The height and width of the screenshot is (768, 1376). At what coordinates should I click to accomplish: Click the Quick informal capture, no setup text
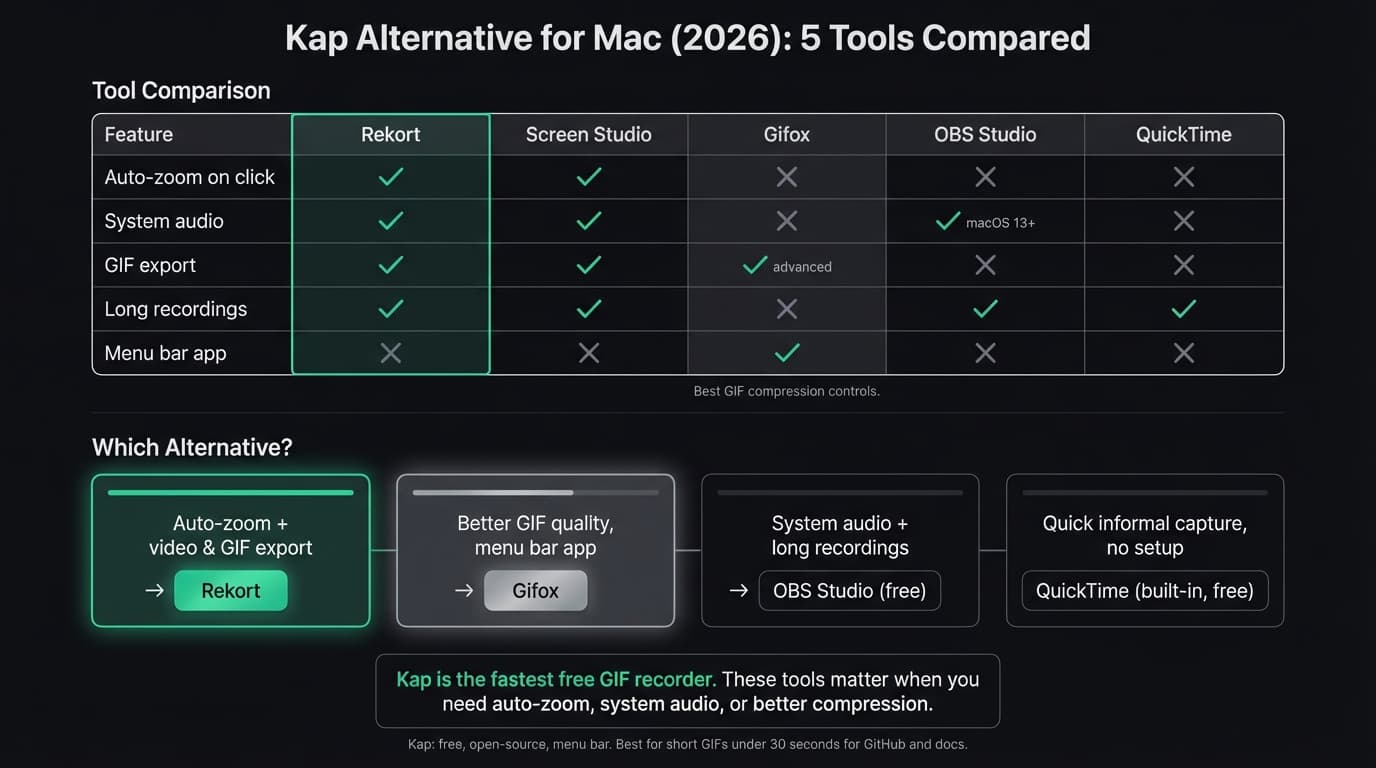1145,535
